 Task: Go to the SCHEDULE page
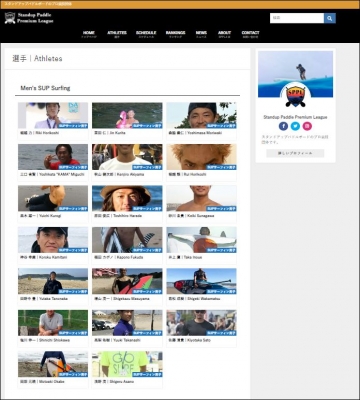coord(146,34)
